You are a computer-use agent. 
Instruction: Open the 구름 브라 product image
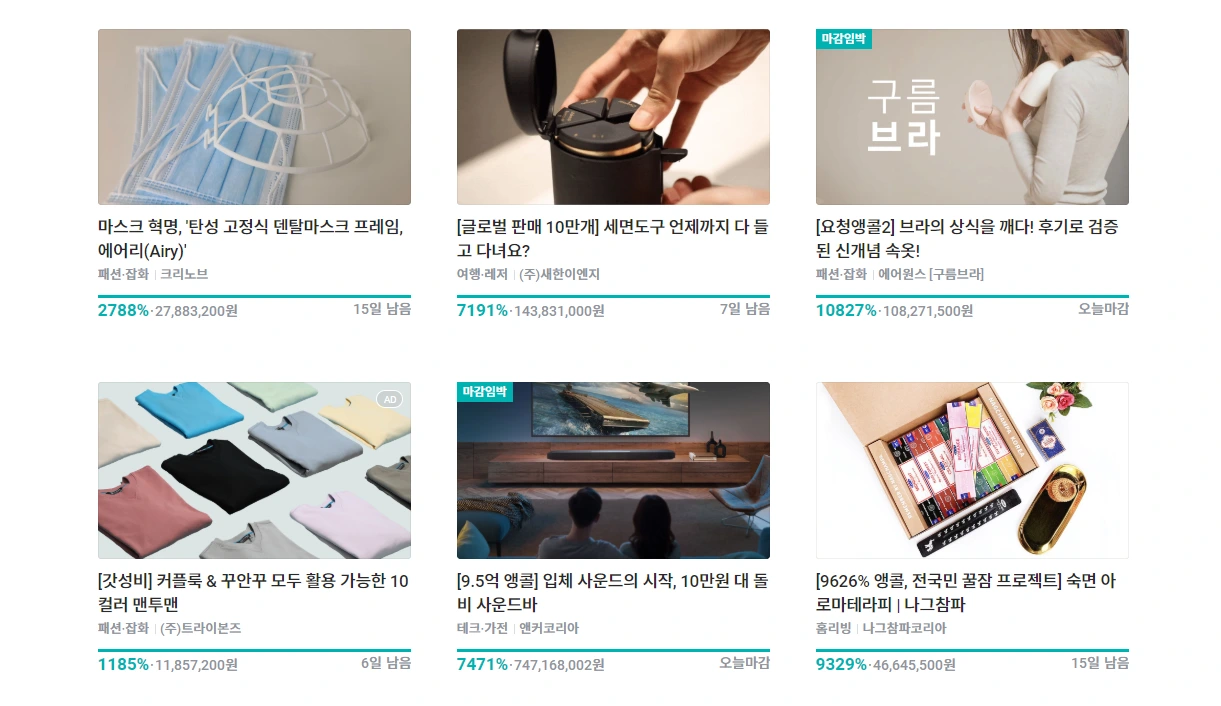972,117
